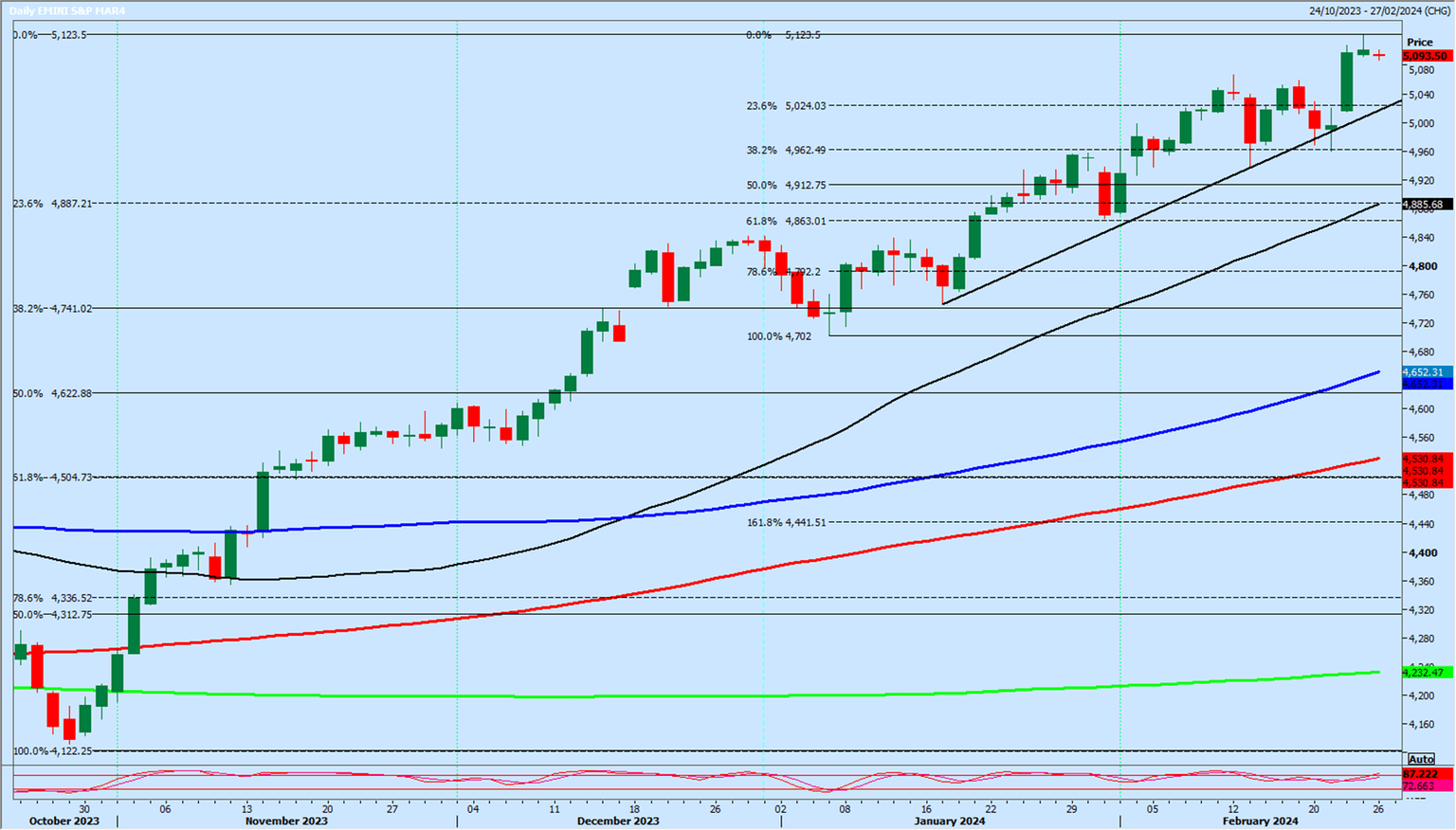Click the 4,600 price axis label
The image size is (1456, 830).
click(1420, 409)
